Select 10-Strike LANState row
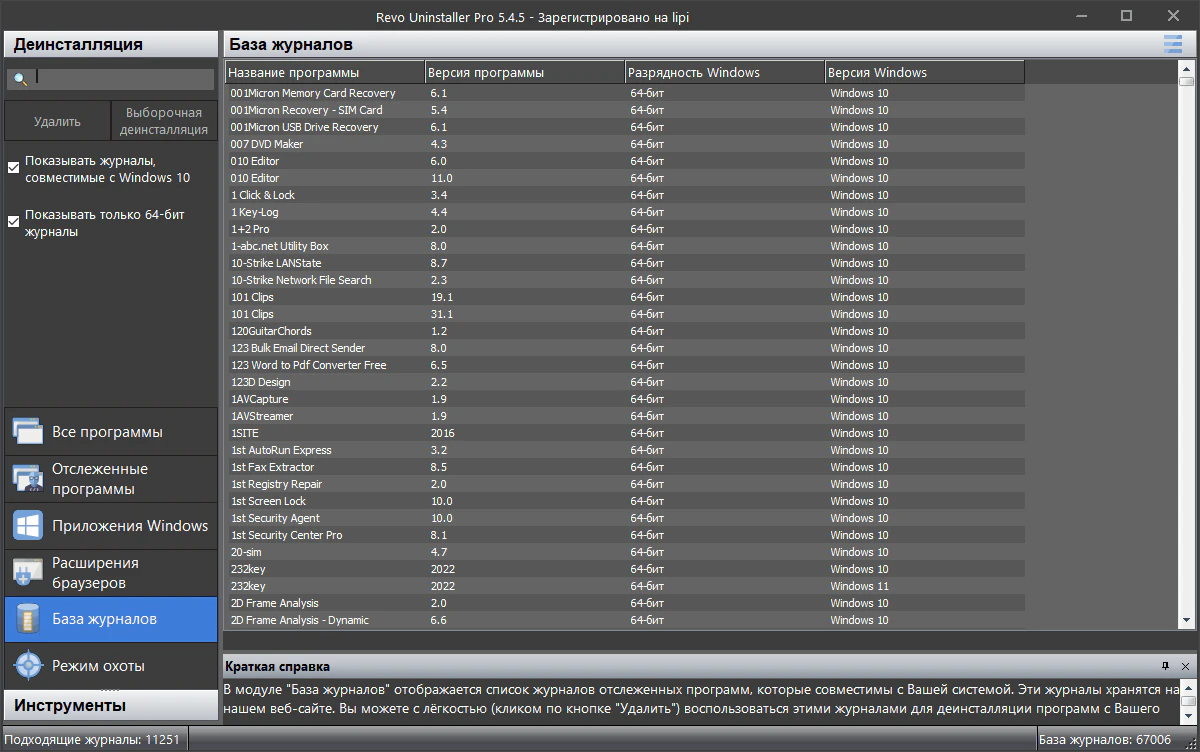This screenshot has width=1200, height=752. click(x=625, y=263)
